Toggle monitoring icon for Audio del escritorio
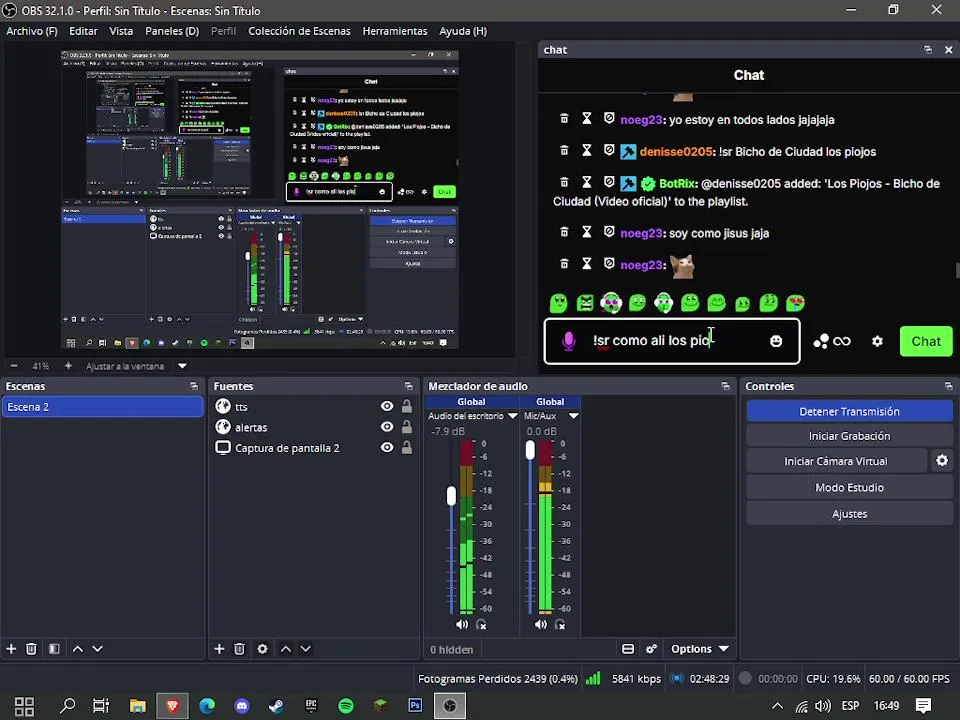The width and height of the screenshot is (960, 720). click(x=481, y=624)
